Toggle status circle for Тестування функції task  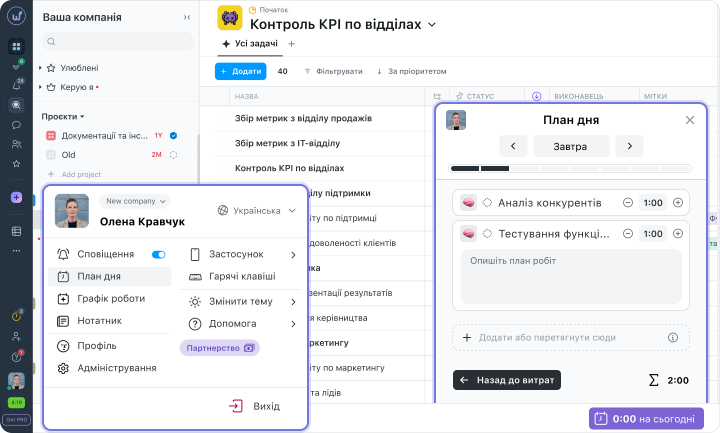click(487, 234)
